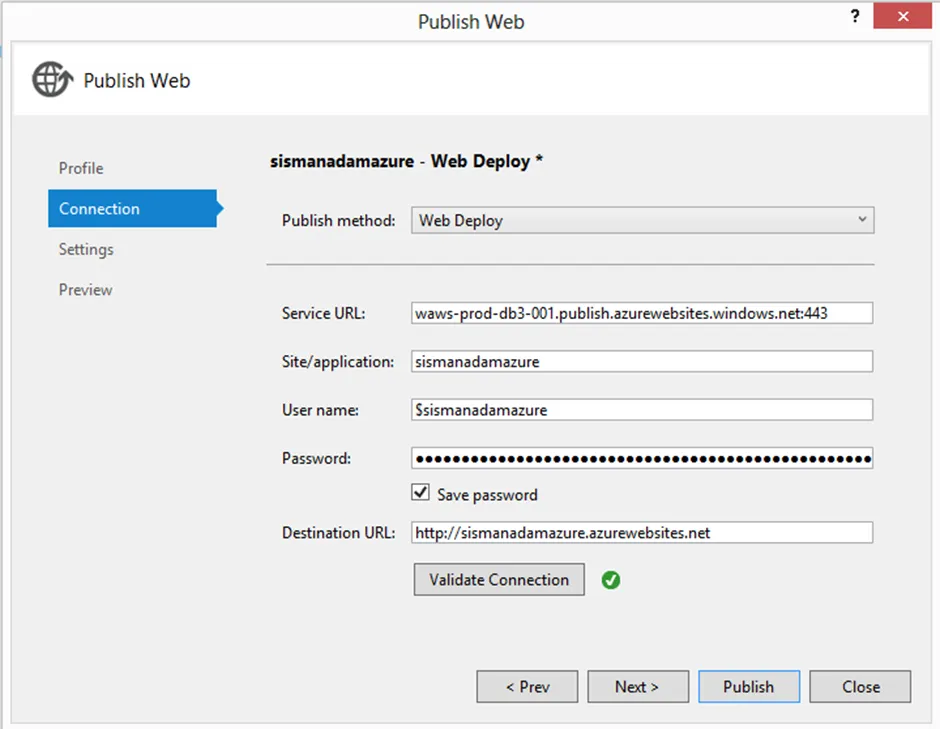
Task: Click into the Site/application field
Action: [x=642, y=362]
